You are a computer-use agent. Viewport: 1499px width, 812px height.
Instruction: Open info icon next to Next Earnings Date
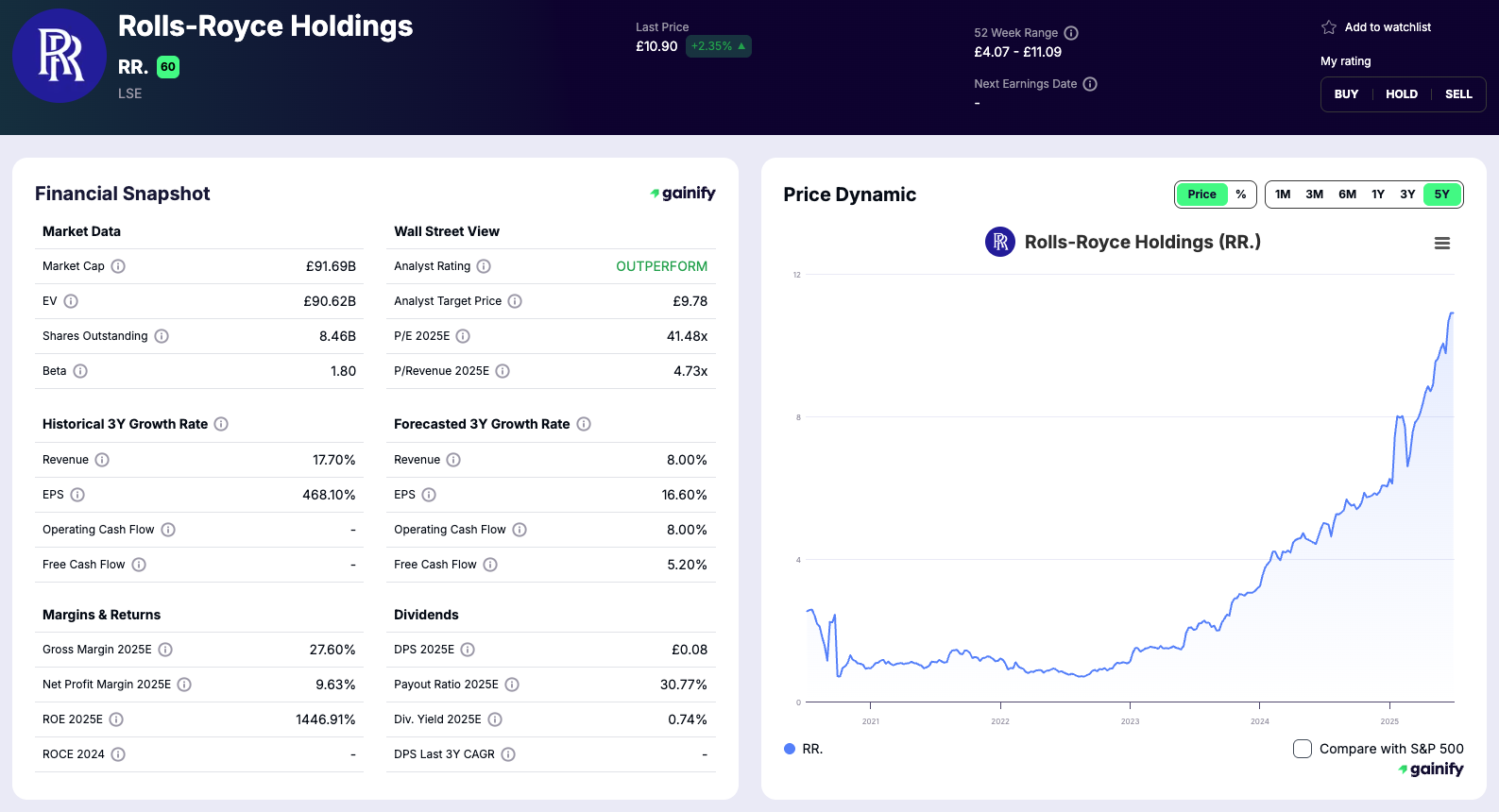point(1090,84)
